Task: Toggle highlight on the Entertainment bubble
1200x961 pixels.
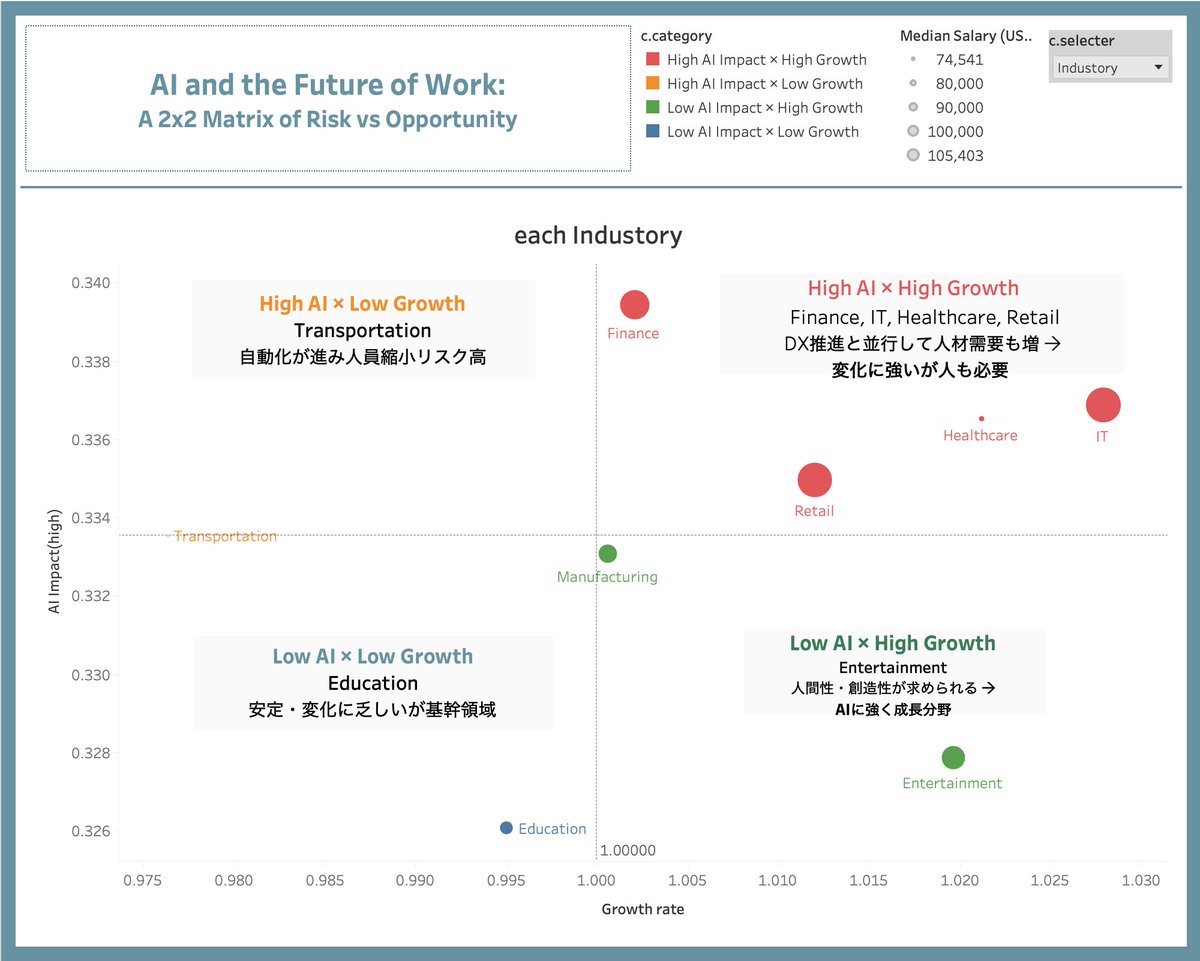Action: coord(952,758)
